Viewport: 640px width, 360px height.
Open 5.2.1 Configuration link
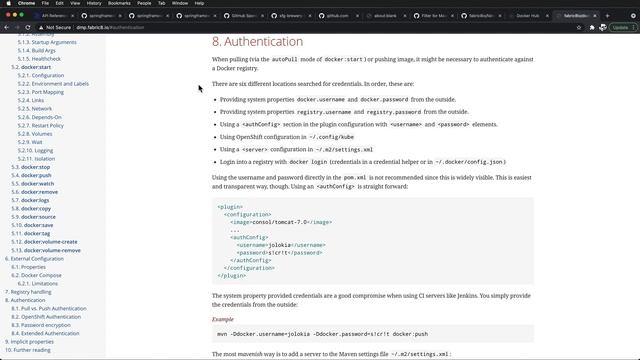[x=41, y=76]
